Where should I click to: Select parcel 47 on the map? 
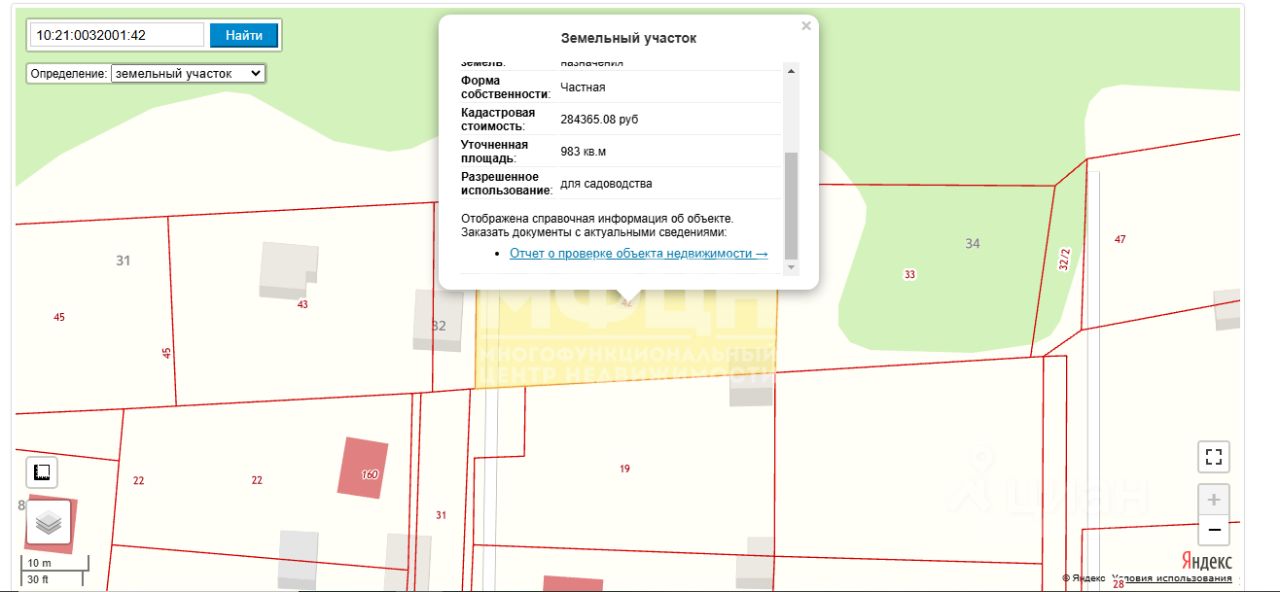click(1120, 239)
